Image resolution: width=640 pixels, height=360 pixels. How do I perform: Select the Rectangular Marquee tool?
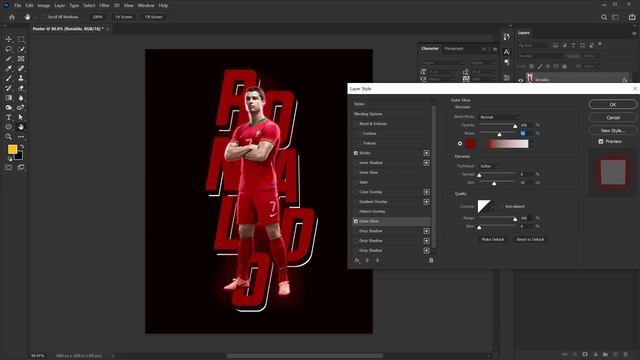pyautogui.click(x=21, y=39)
